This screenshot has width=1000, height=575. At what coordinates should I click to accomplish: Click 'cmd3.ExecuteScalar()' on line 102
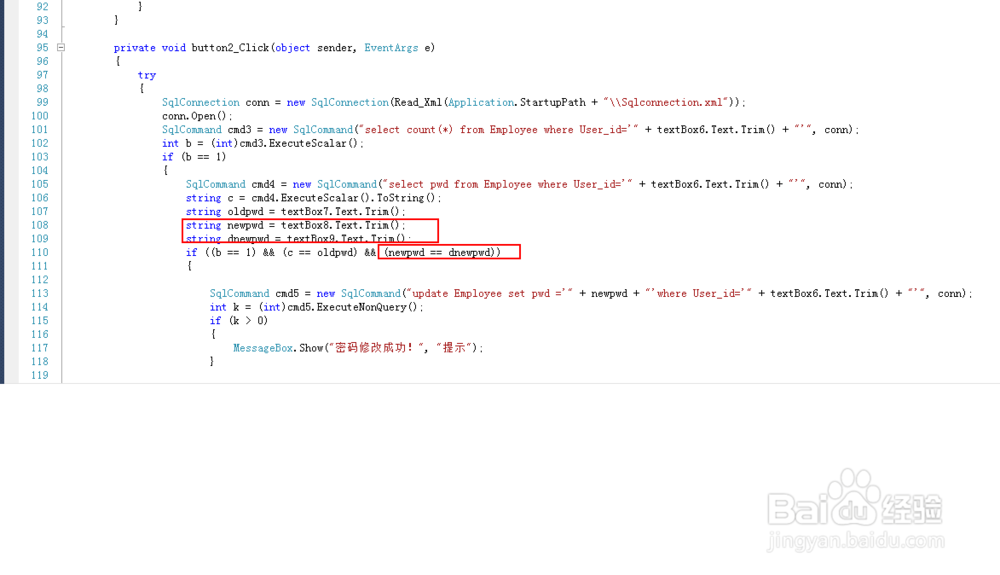coord(300,143)
